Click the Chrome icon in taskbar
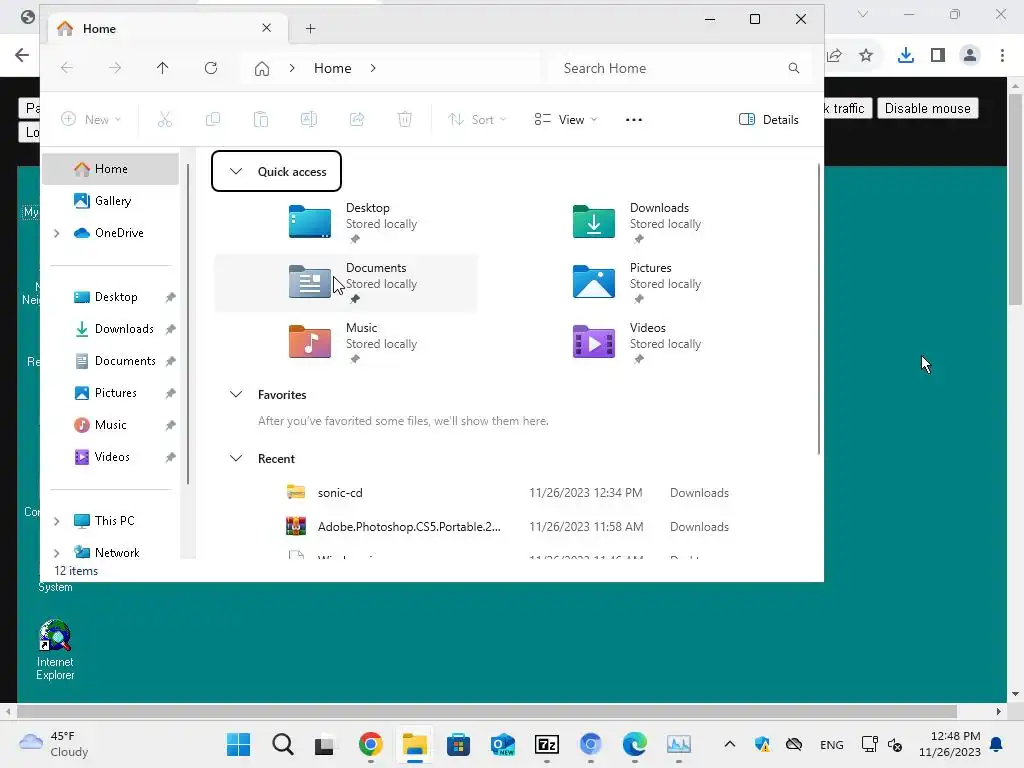The image size is (1024, 768). click(370, 744)
